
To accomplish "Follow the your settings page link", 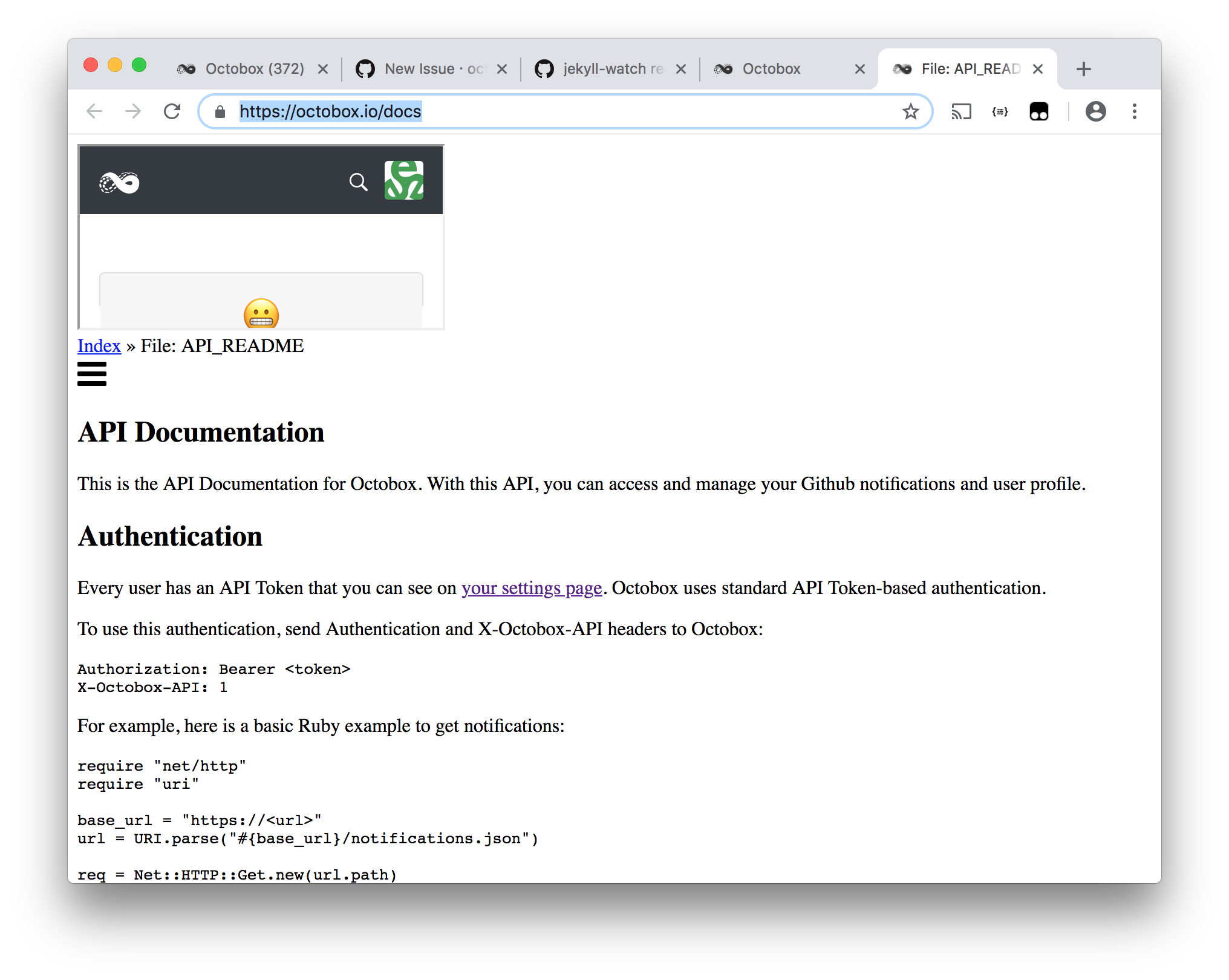I will [531, 587].
